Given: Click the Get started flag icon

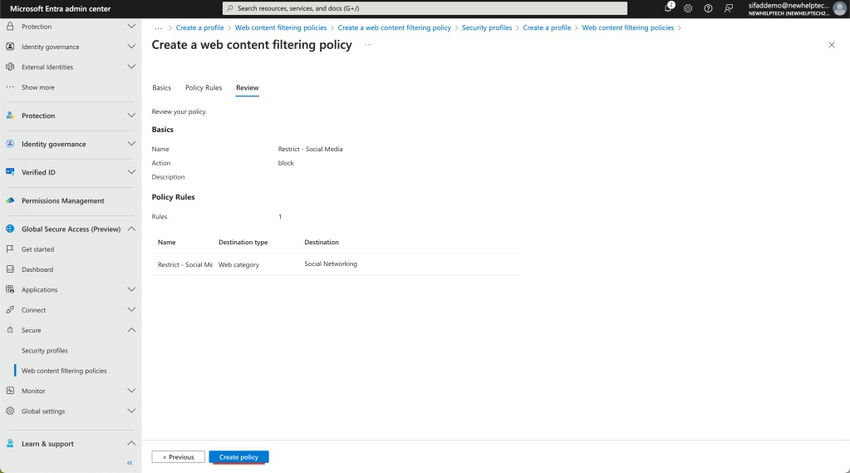Looking at the screenshot, I should pos(10,249).
